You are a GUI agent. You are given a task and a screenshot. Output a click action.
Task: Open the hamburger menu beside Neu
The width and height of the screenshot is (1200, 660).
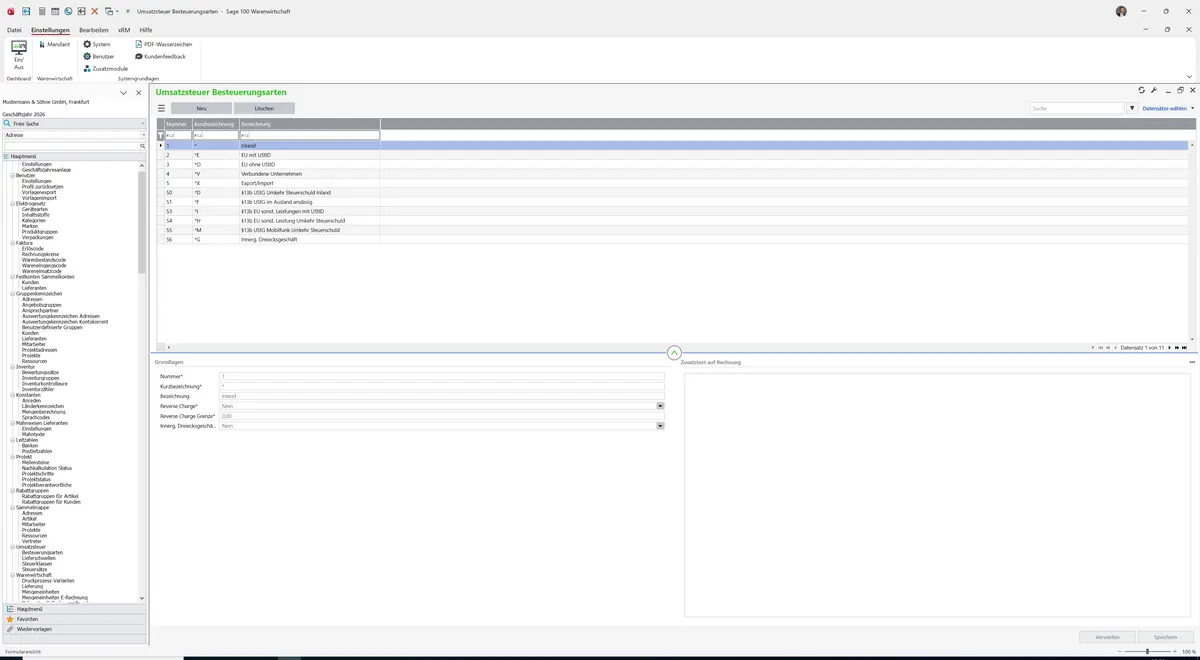161,108
